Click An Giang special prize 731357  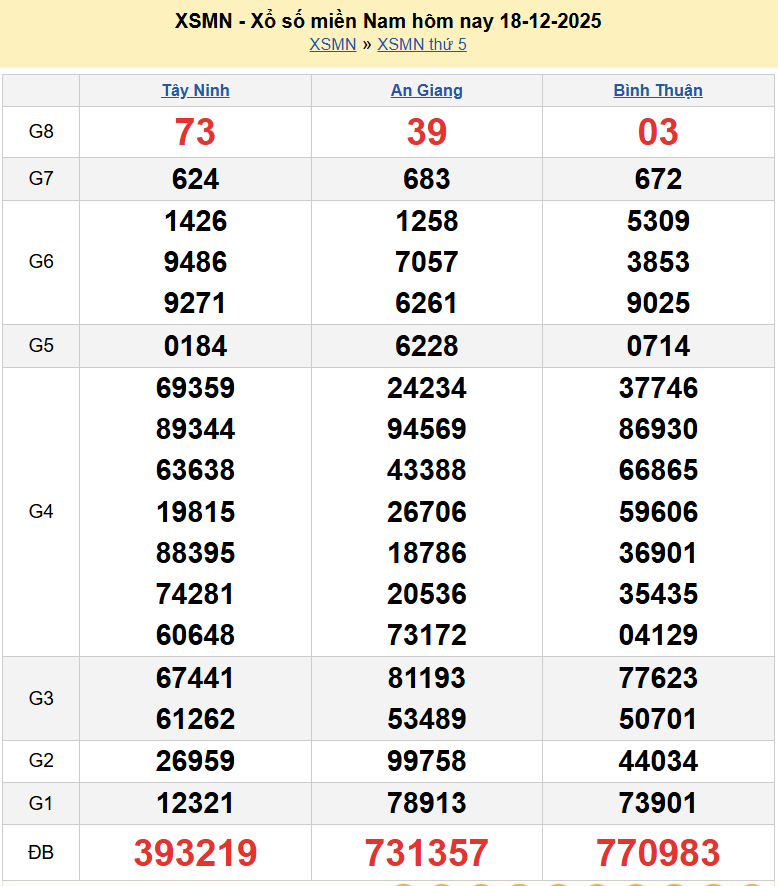point(426,853)
